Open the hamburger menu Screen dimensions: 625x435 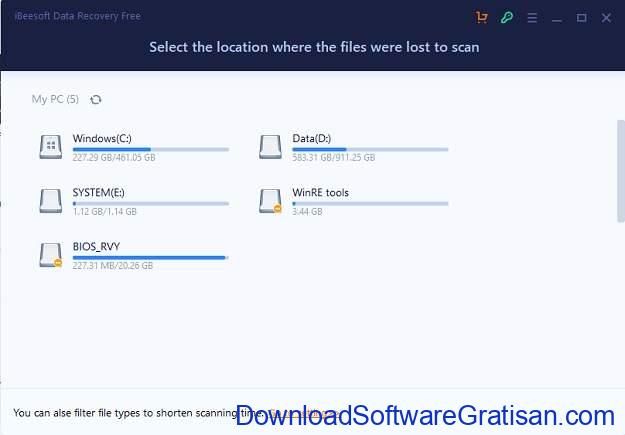532,18
